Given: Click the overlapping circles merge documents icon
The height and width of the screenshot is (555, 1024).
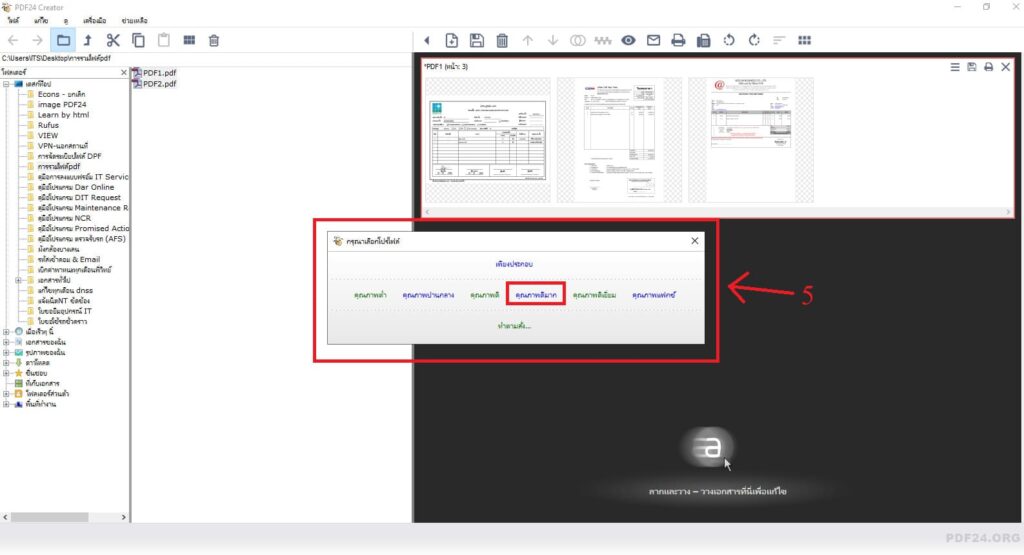Looking at the screenshot, I should point(577,40).
